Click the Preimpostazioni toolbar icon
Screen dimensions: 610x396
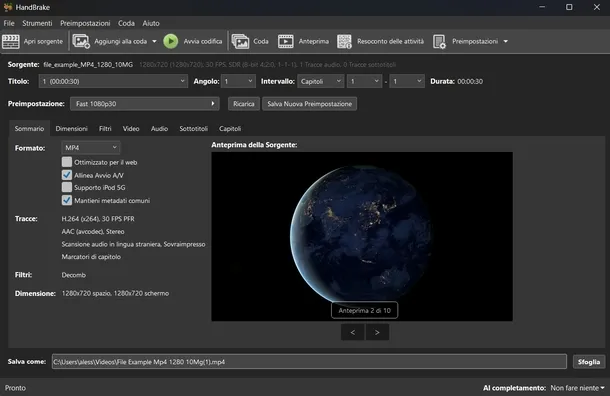[439, 41]
